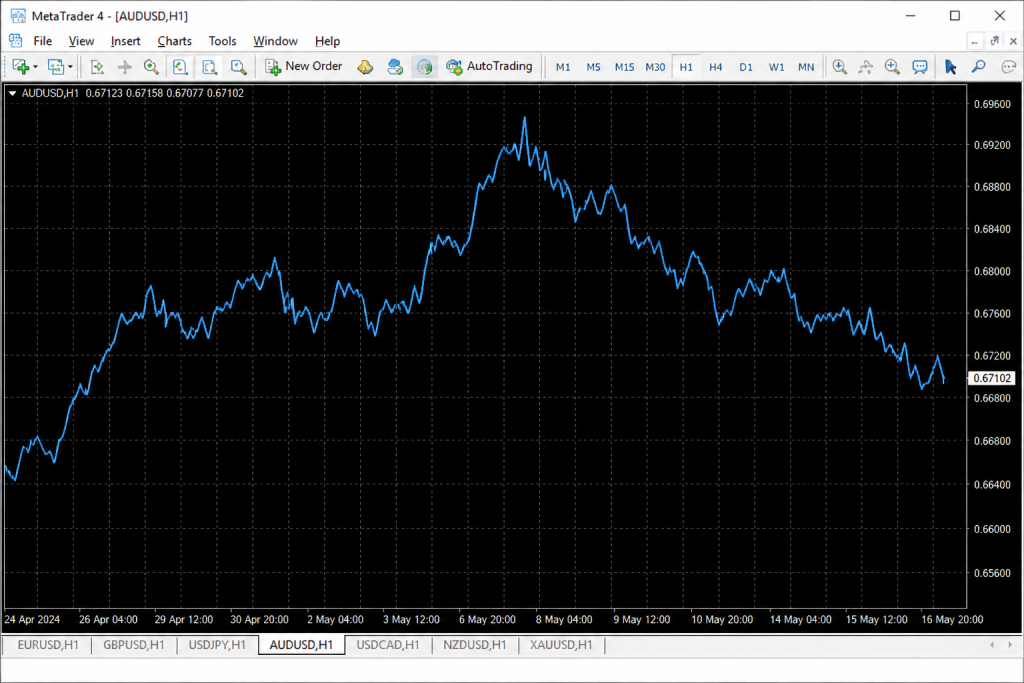Toggle AutoTrading

coord(489,66)
